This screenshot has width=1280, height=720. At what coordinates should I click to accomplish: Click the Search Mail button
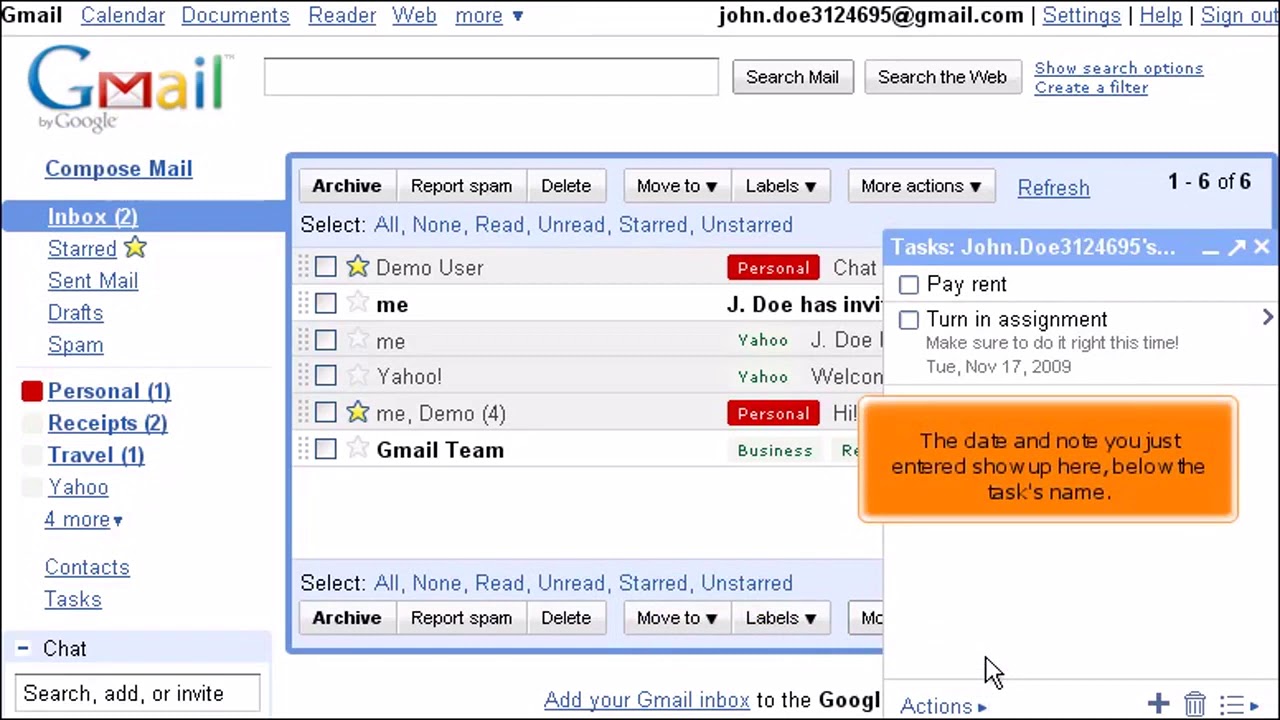tap(792, 77)
